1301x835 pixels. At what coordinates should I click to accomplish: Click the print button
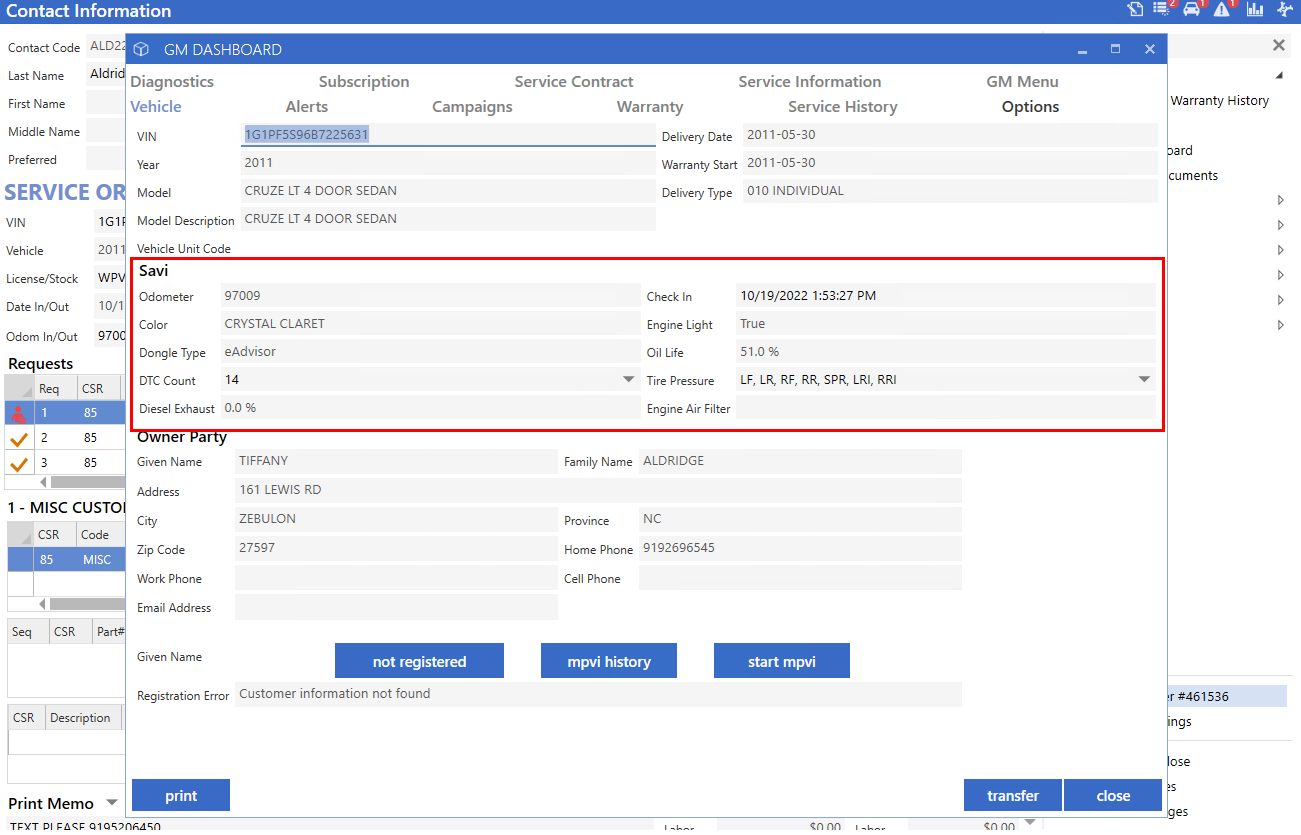tap(181, 795)
